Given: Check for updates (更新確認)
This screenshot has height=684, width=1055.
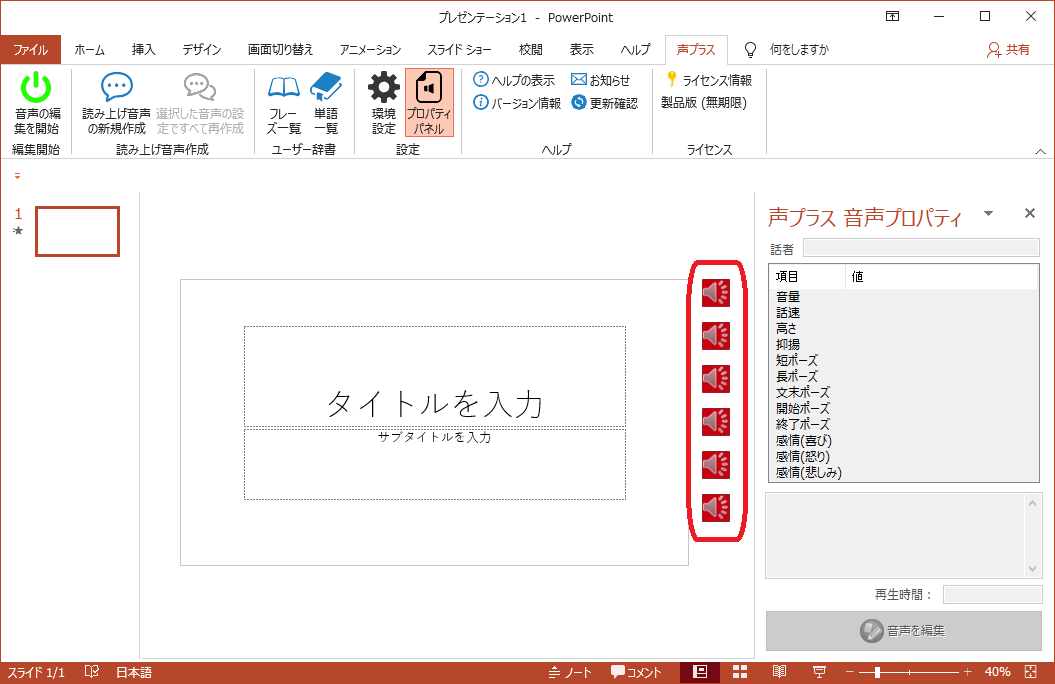Looking at the screenshot, I should pyautogui.click(x=604, y=103).
